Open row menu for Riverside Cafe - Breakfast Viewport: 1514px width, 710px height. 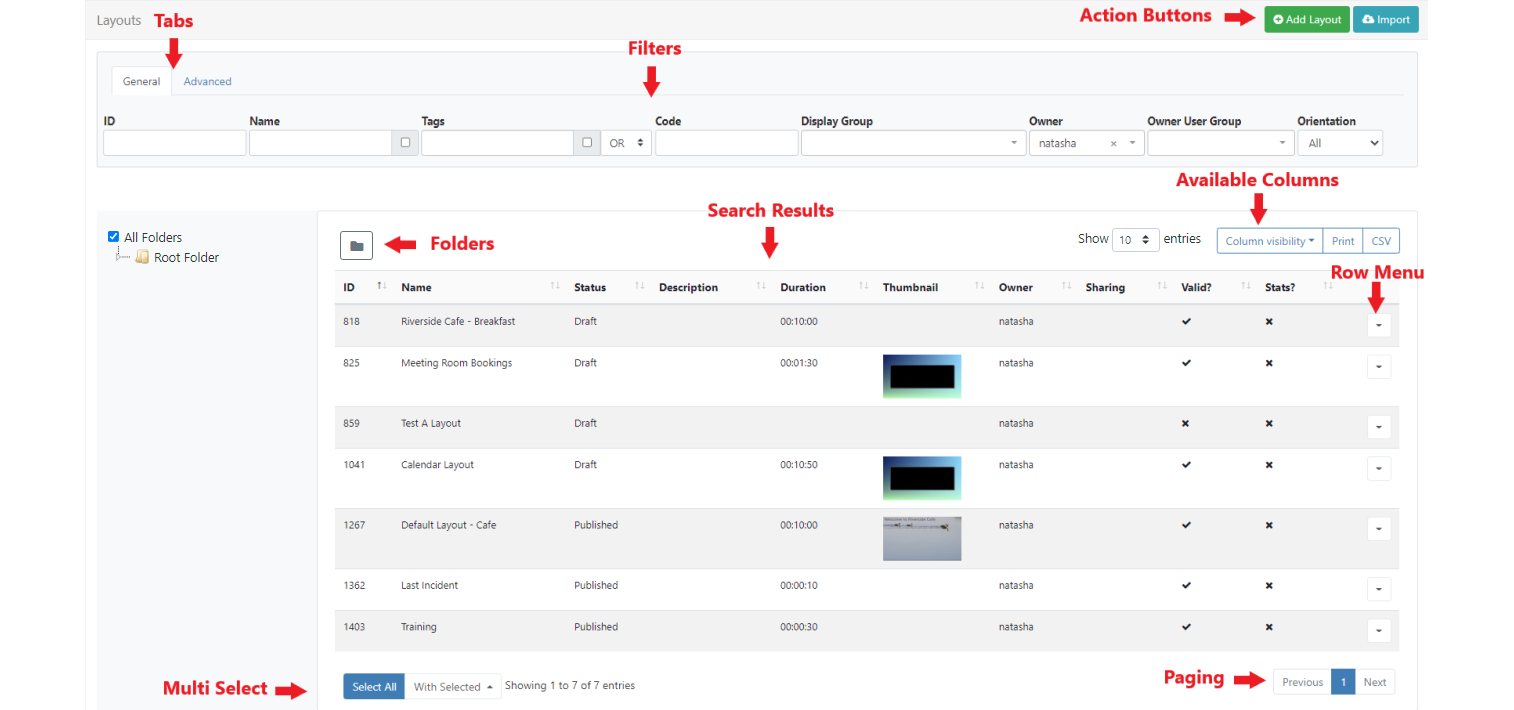pos(1378,325)
